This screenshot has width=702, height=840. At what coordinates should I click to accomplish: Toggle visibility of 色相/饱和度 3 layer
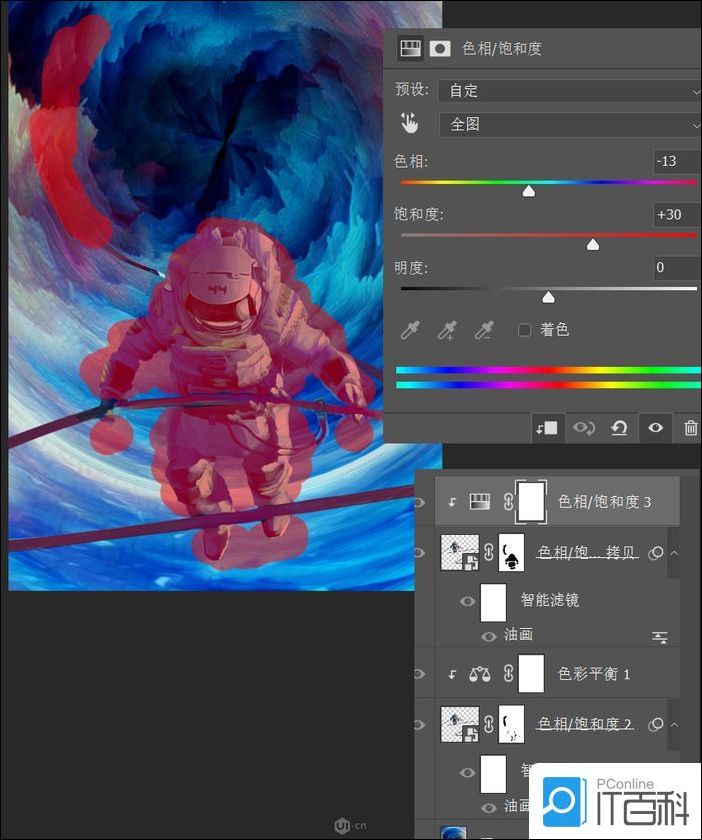click(x=419, y=502)
